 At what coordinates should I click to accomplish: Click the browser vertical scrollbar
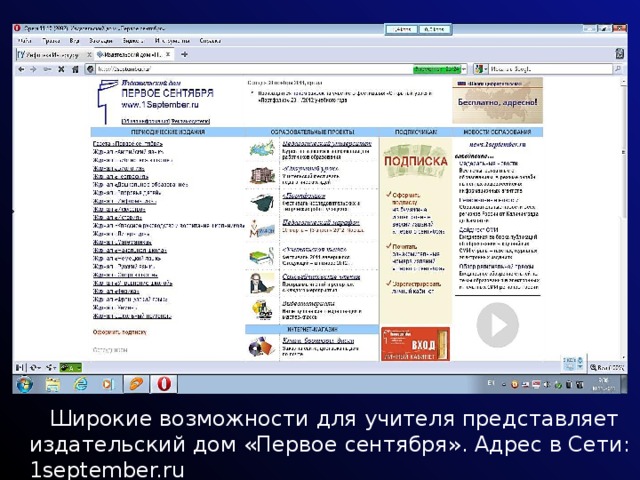(623, 220)
